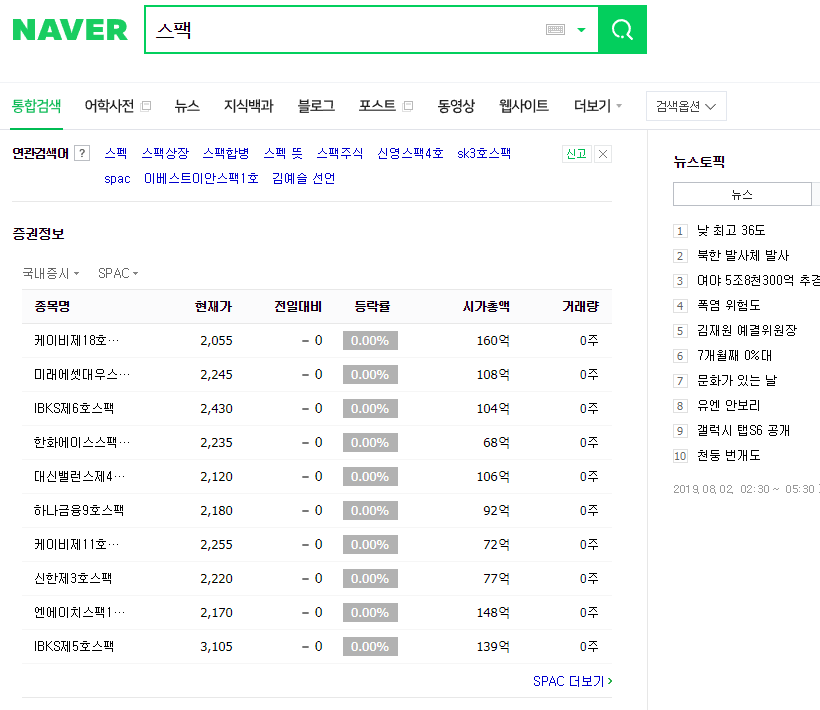Click the SPAC 더보기 link

(573, 681)
